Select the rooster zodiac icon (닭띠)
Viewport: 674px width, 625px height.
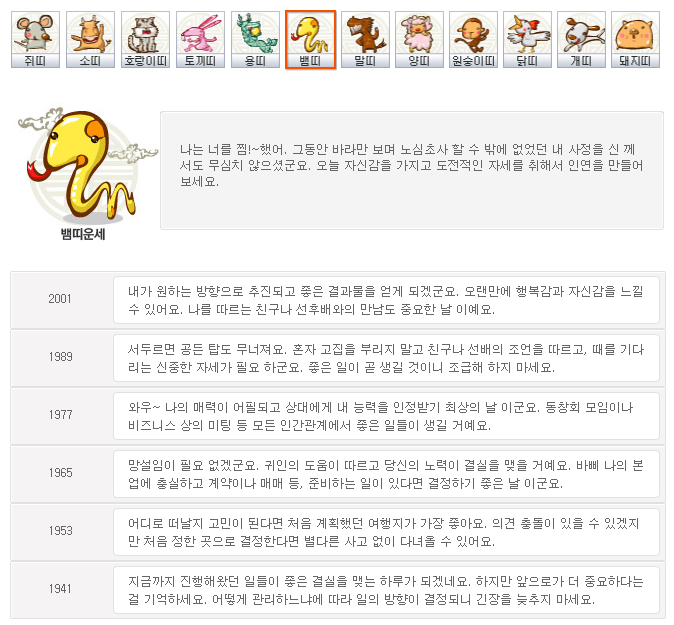[527, 40]
